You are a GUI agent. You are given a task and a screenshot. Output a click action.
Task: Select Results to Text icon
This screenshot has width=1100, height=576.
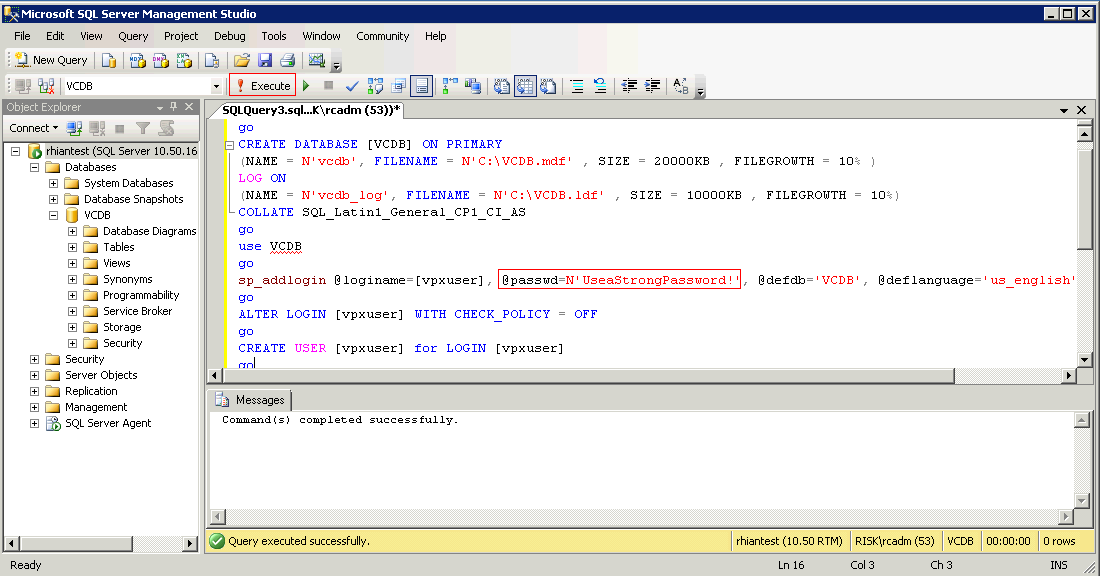[502, 86]
